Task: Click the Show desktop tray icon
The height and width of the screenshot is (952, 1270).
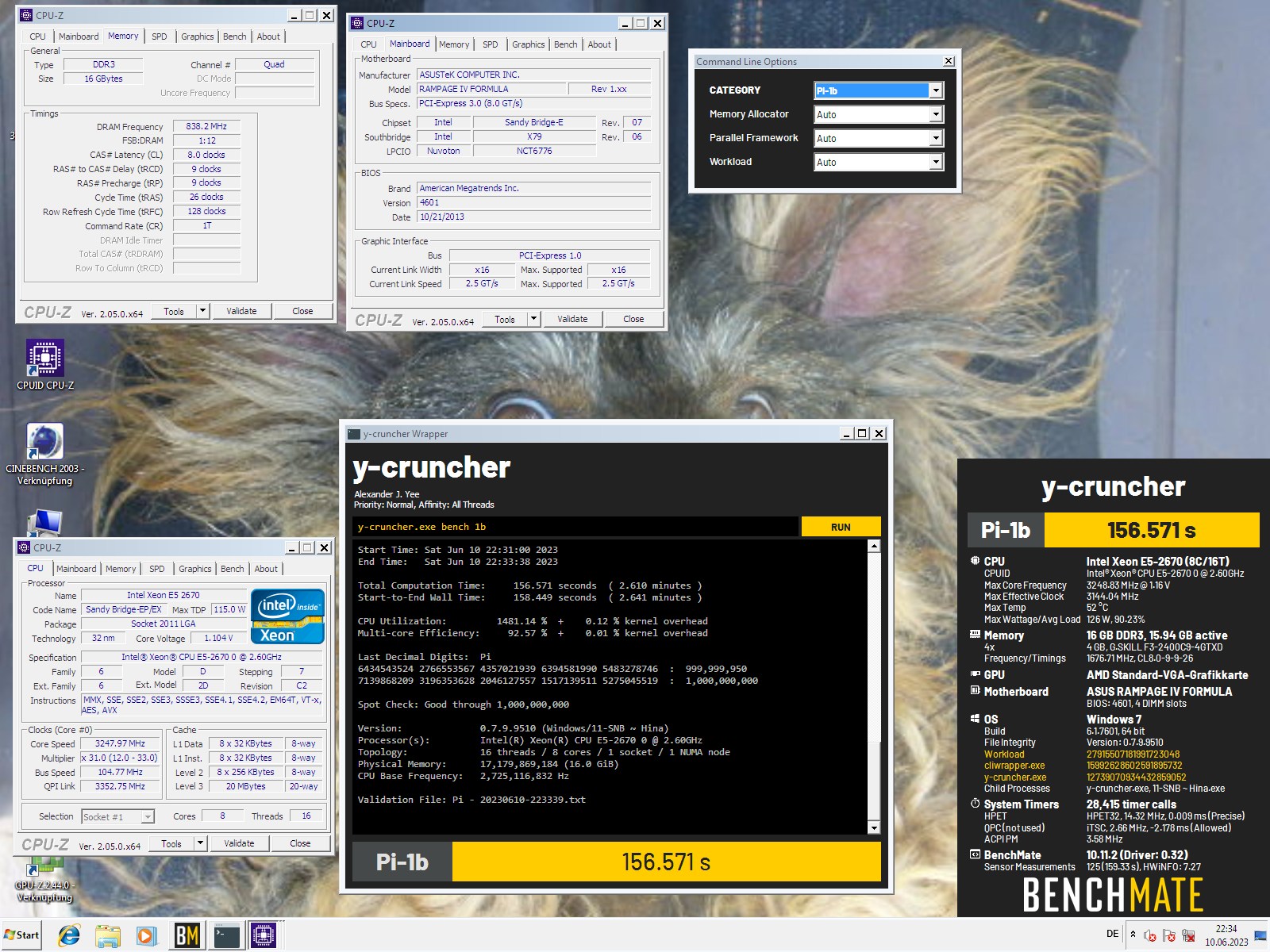Action: click(x=1261, y=935)
